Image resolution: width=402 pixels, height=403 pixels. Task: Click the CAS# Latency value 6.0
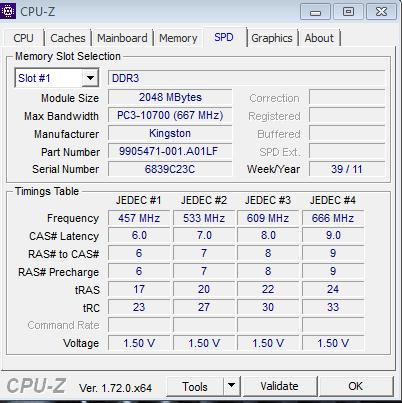pos(139,235)
